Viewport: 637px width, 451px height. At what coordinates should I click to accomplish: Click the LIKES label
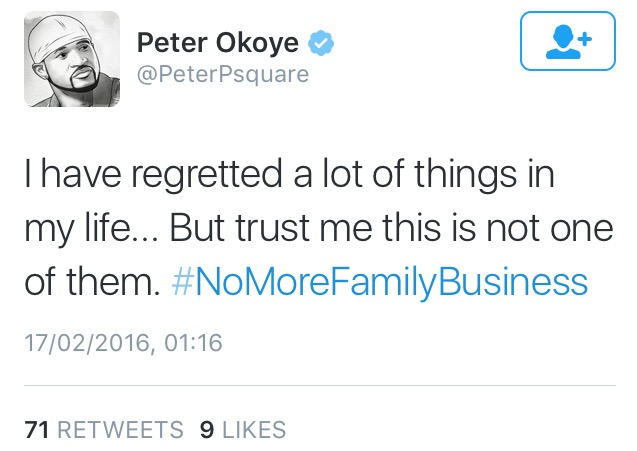coord(254,430)
